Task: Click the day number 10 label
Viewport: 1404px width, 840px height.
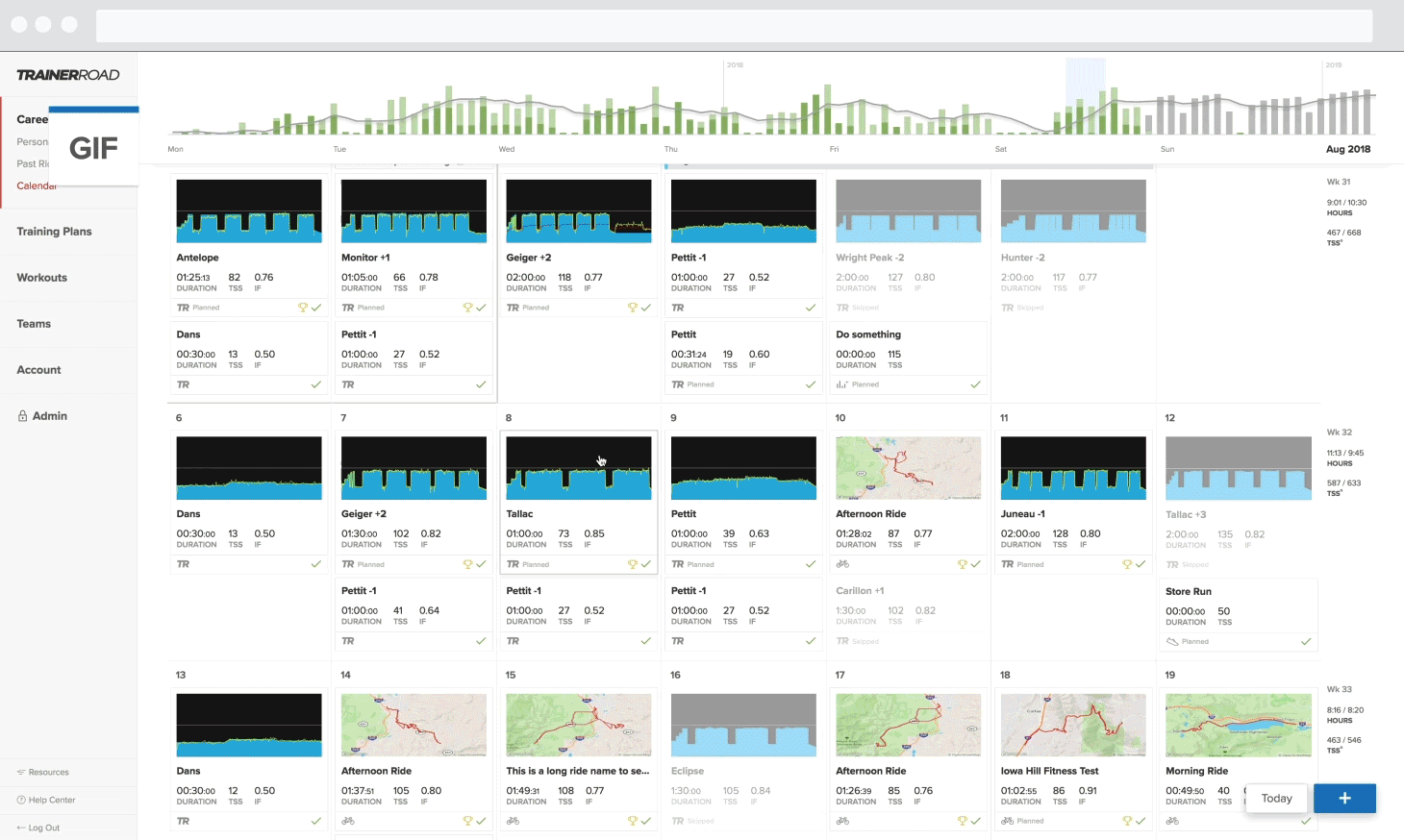Action: 840,418
